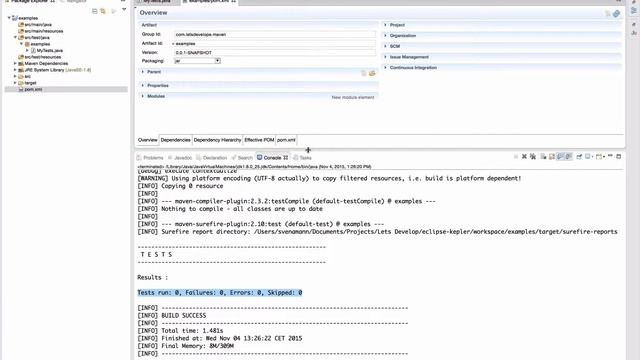Collapse all in Package Explorer toolbar
640x360 pixels.
click(95, 11)
